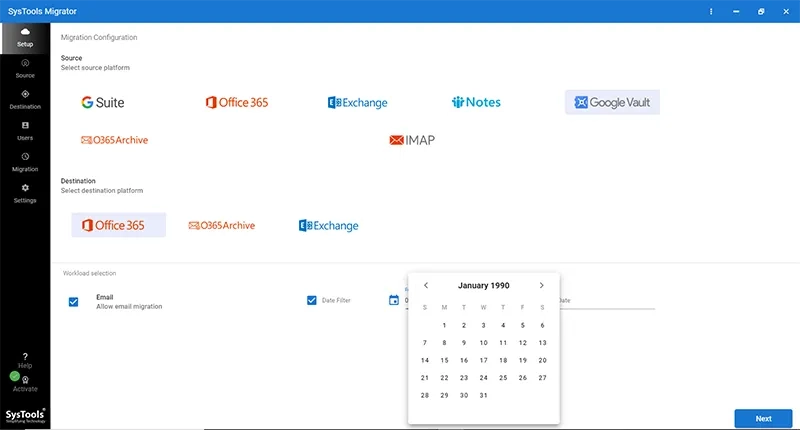Select Office 365 as source platform
The image size is (800, 430).
237,103
